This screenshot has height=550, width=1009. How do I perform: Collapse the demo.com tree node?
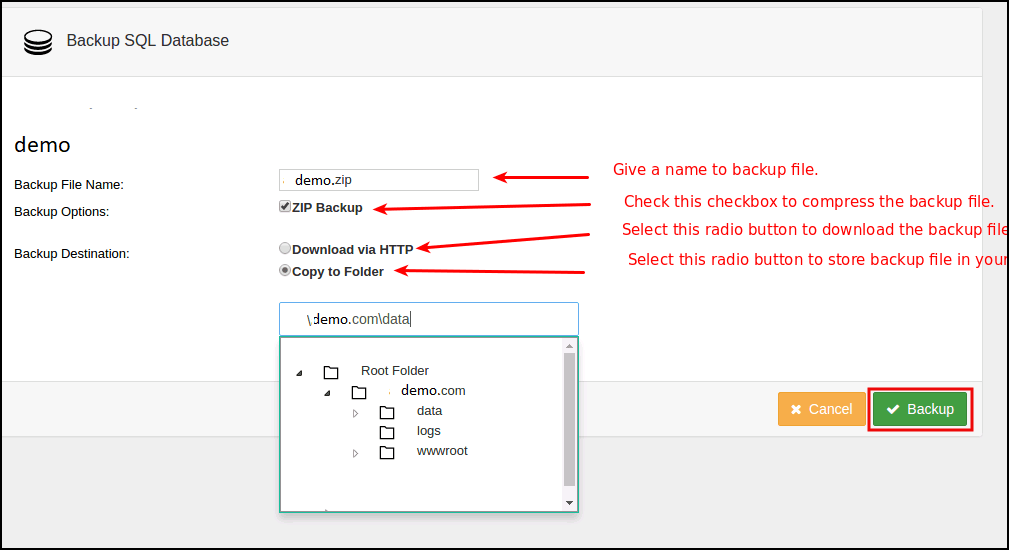(x=327, y=393)
